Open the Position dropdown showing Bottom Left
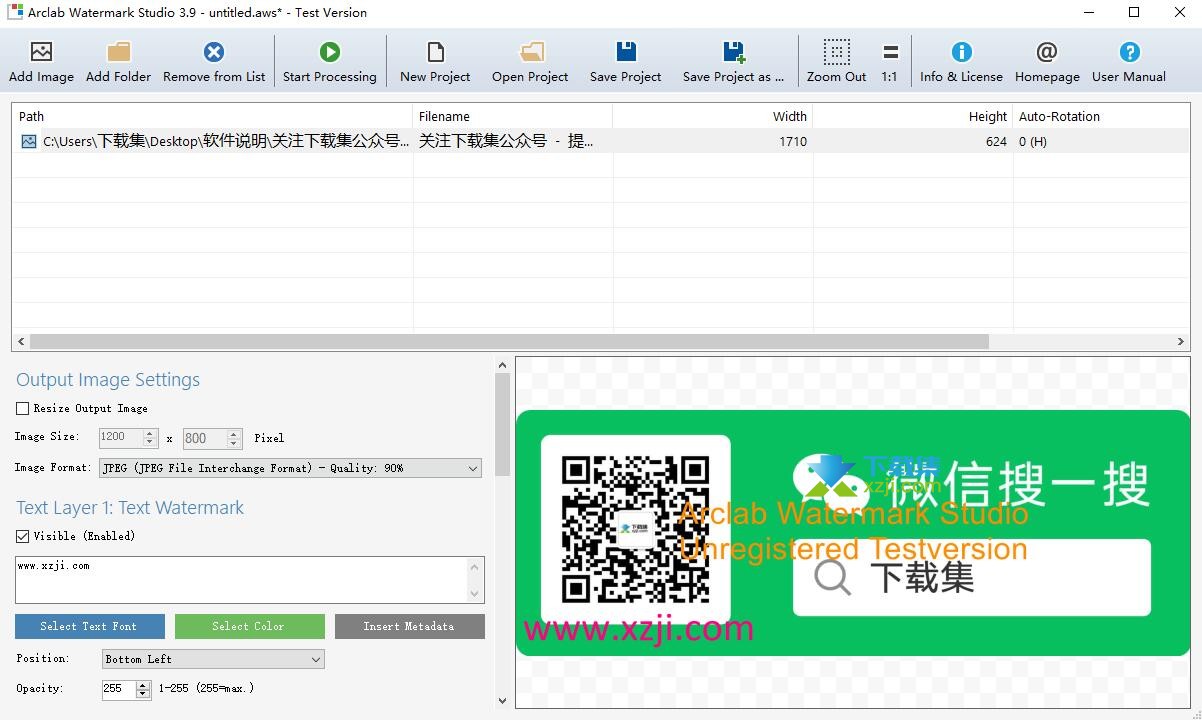The image size is (1202, 720). (x=213, y=659)
